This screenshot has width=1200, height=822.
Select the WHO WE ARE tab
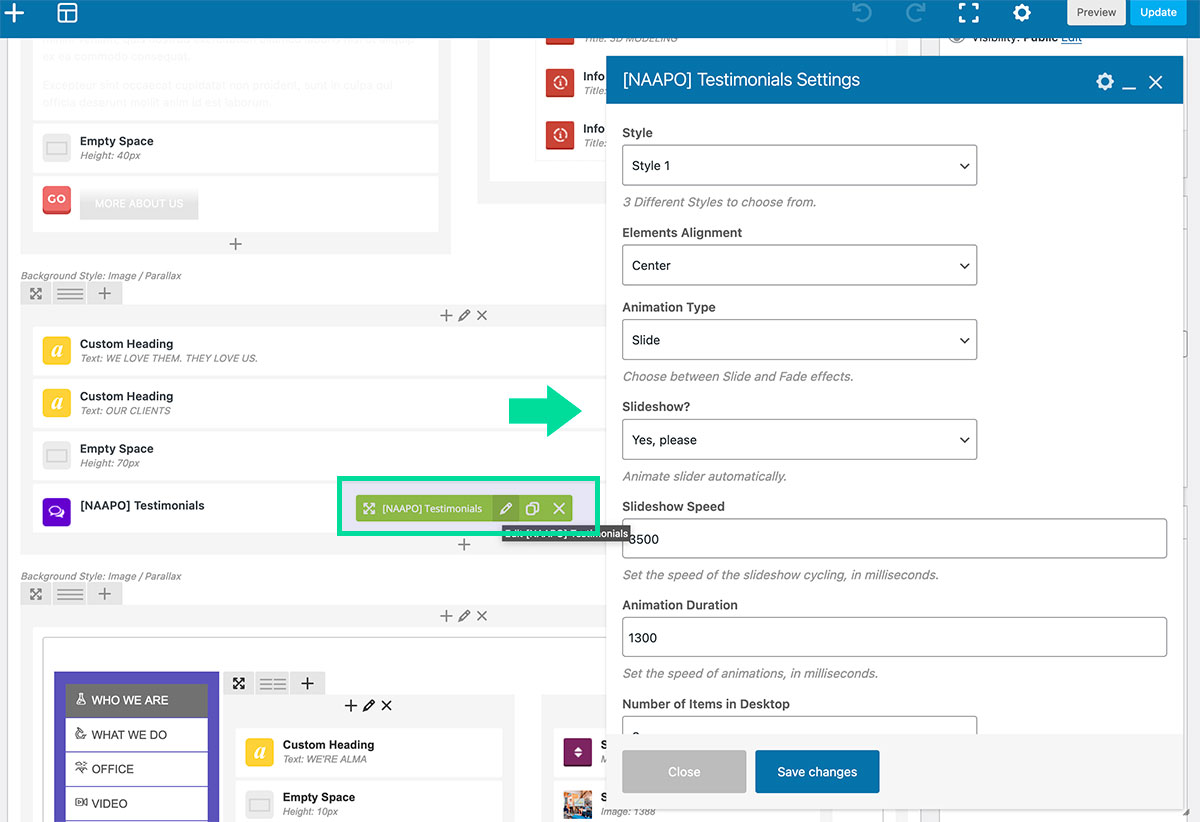[136, 700]
